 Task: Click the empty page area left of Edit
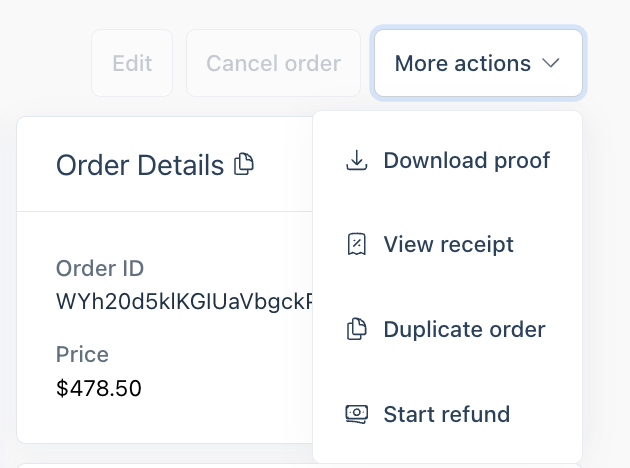(x=45, y=64)
